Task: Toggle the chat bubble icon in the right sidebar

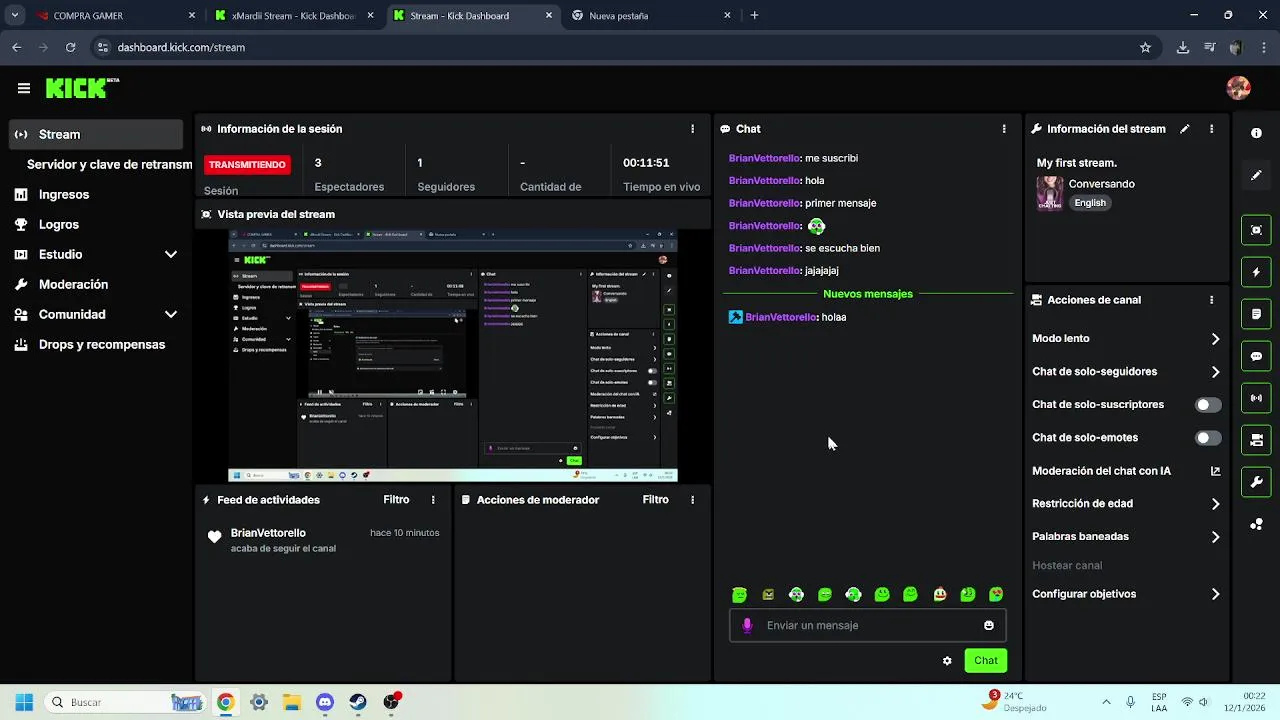Action: pos(1256,356)
